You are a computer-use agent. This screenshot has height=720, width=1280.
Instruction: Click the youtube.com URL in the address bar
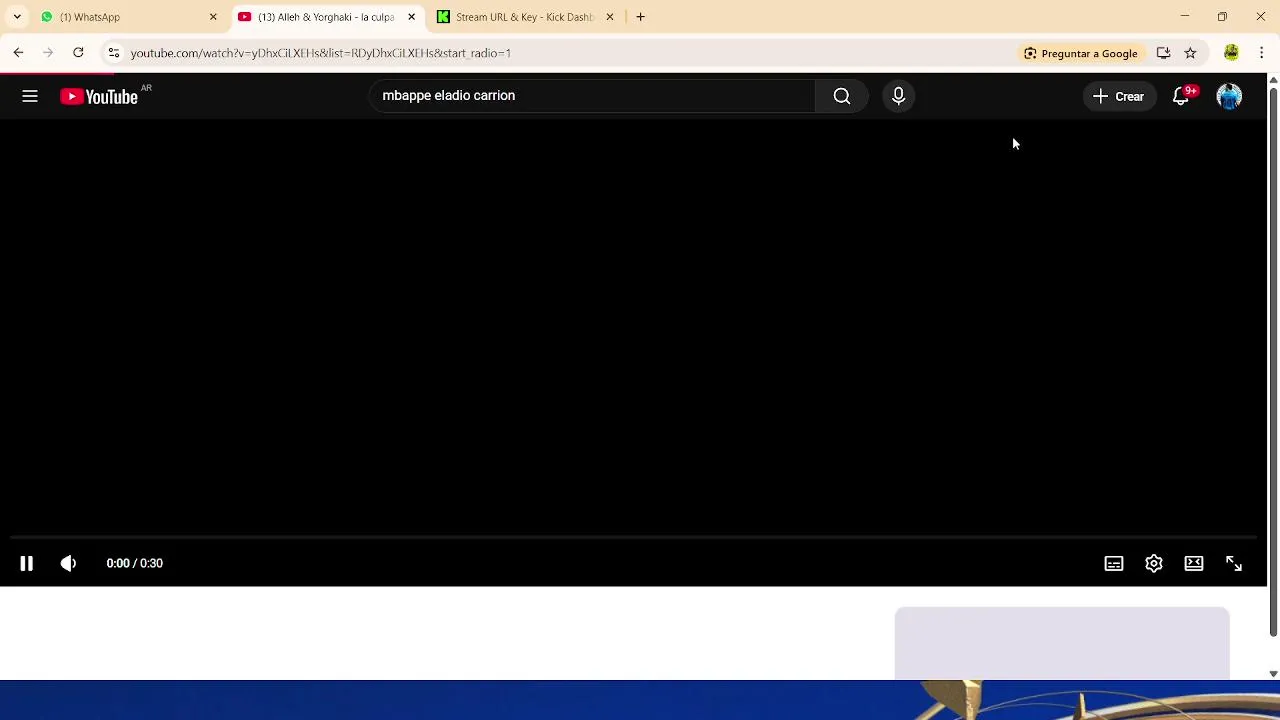[320, 53]
